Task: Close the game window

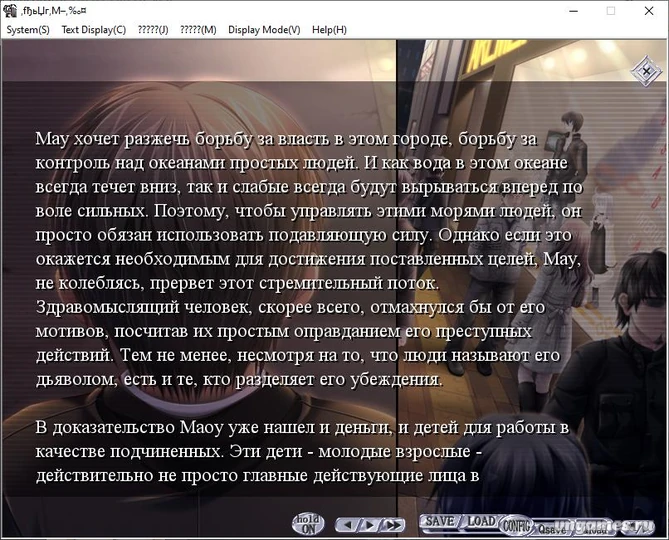Action: (x=649, y=11)
